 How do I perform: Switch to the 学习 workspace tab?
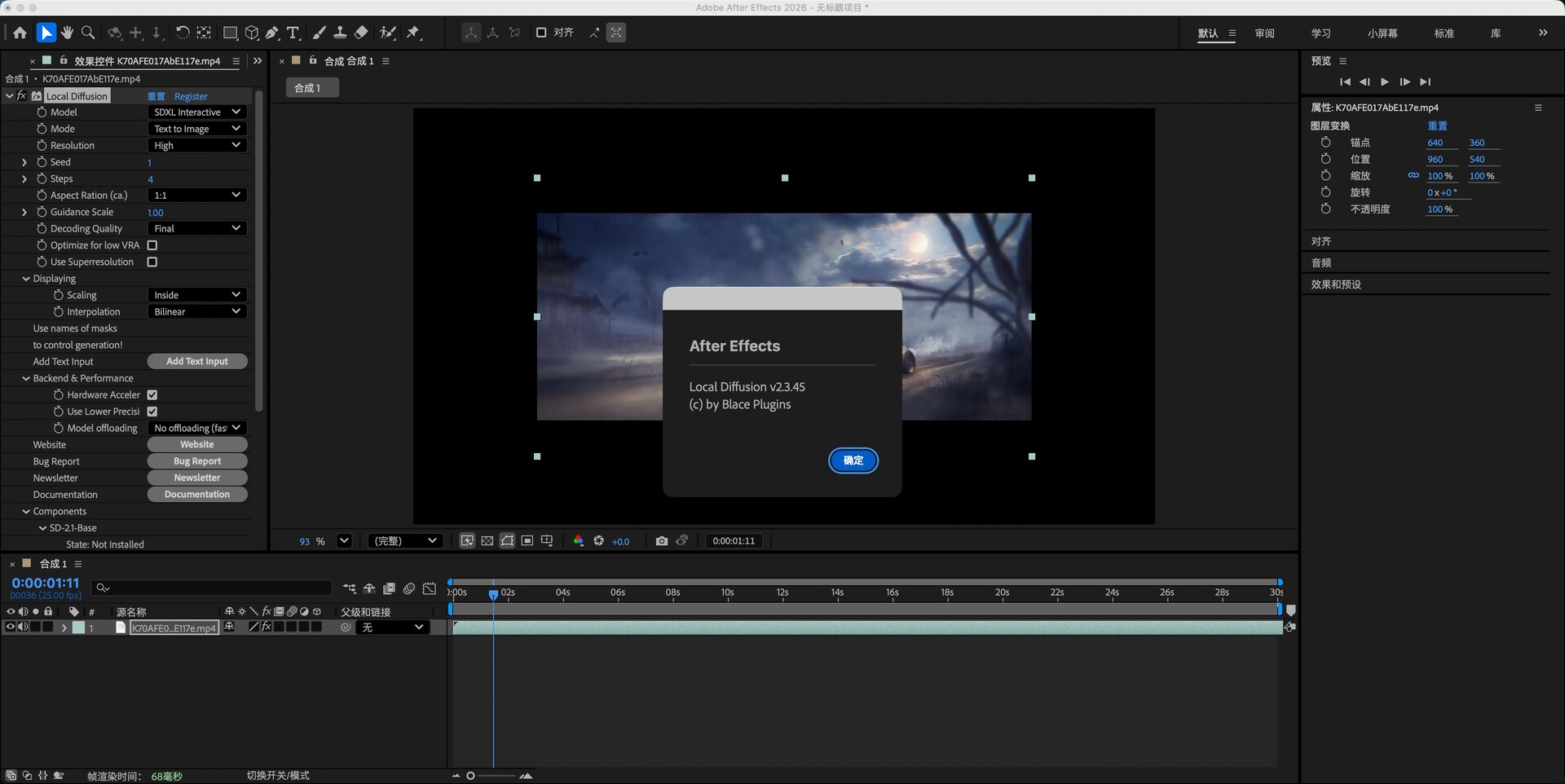pos(1320,33)
